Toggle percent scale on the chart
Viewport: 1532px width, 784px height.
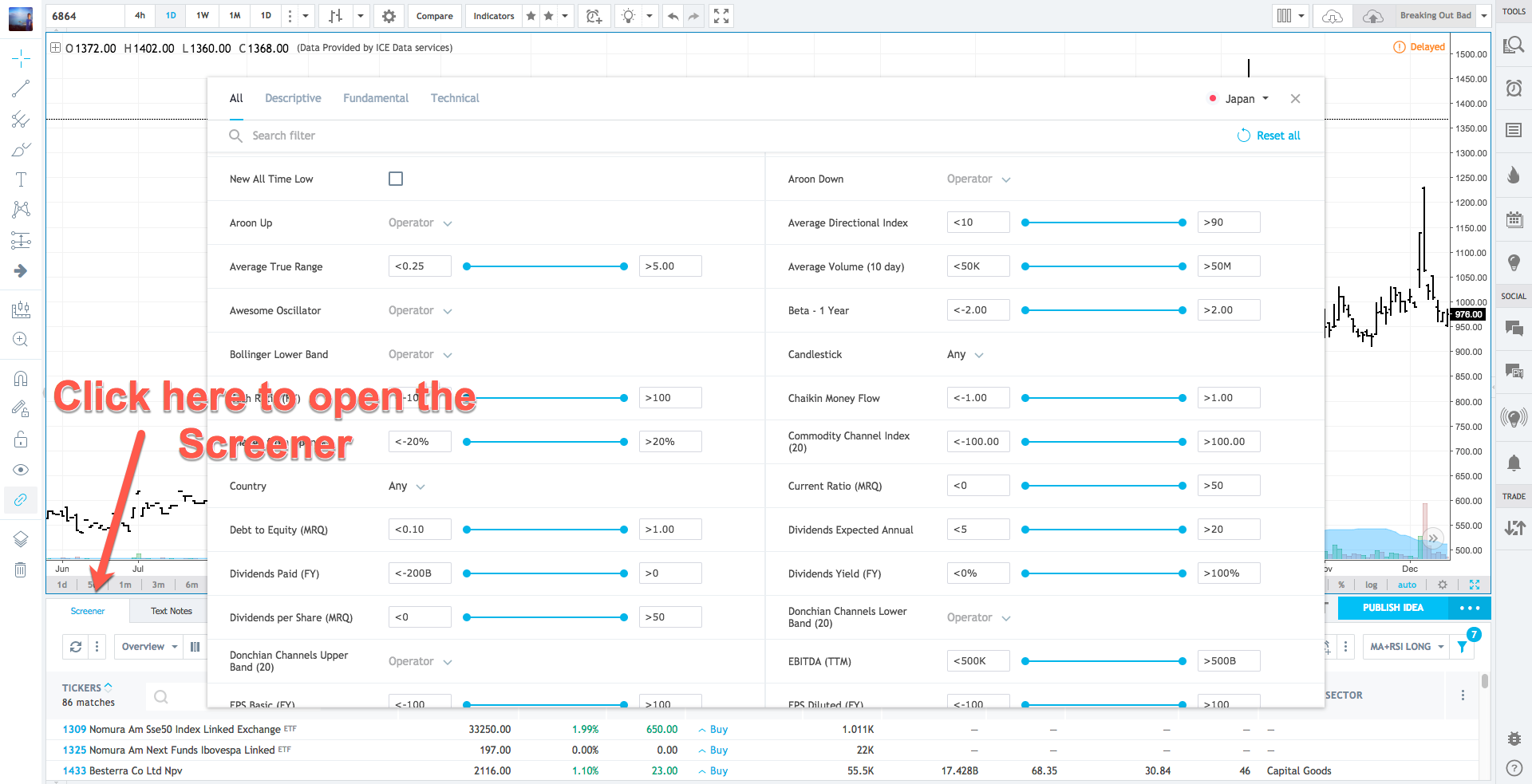tap(1341, 585)
